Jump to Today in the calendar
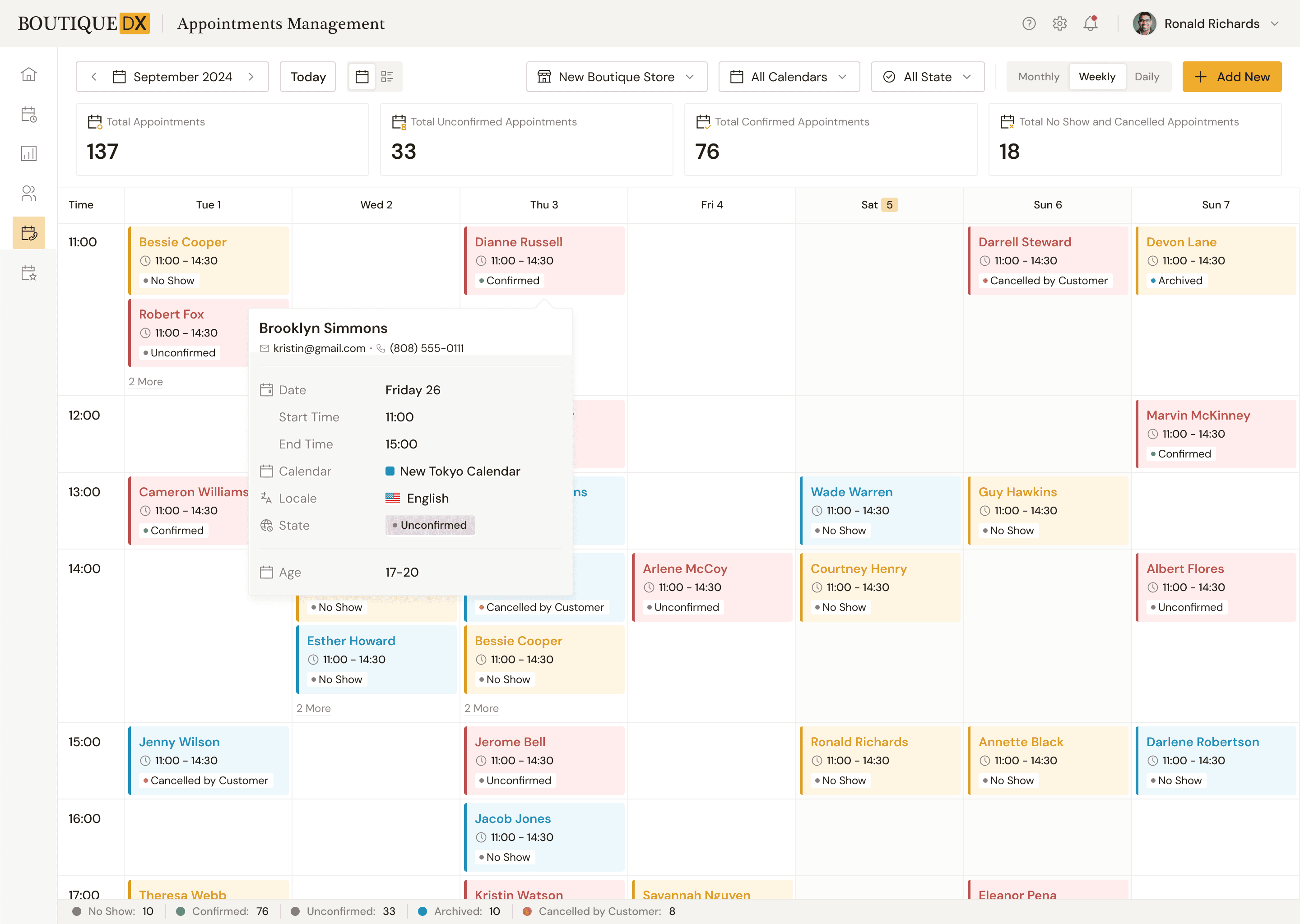Screen dimensions: 1300x924 click(307, 76)
